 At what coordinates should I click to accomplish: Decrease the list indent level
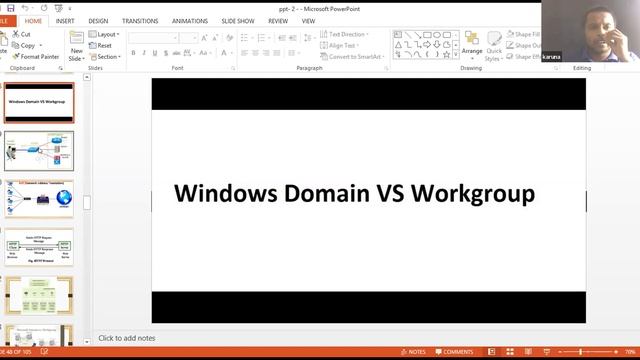[282, 38]
